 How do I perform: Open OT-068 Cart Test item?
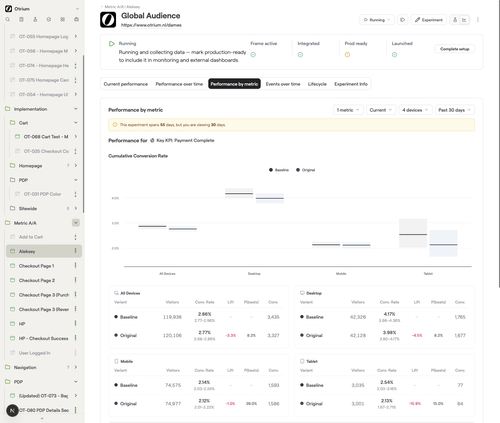(x=46, y=137)
